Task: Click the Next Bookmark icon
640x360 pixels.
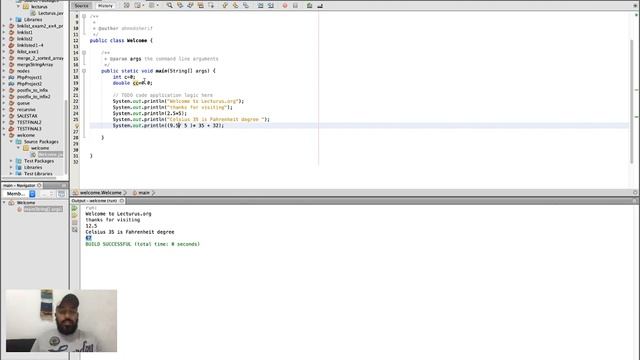Action: (236, 6)
